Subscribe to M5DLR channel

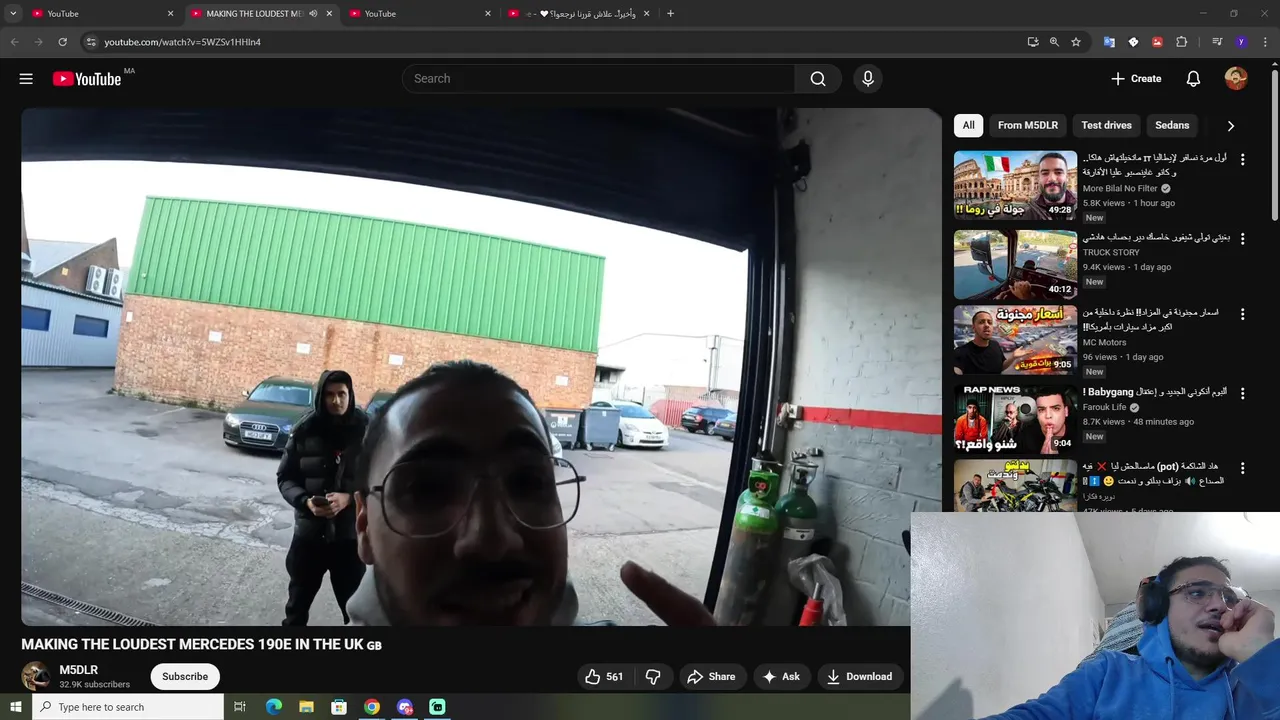pyautogui.click(x=185, y=677)
